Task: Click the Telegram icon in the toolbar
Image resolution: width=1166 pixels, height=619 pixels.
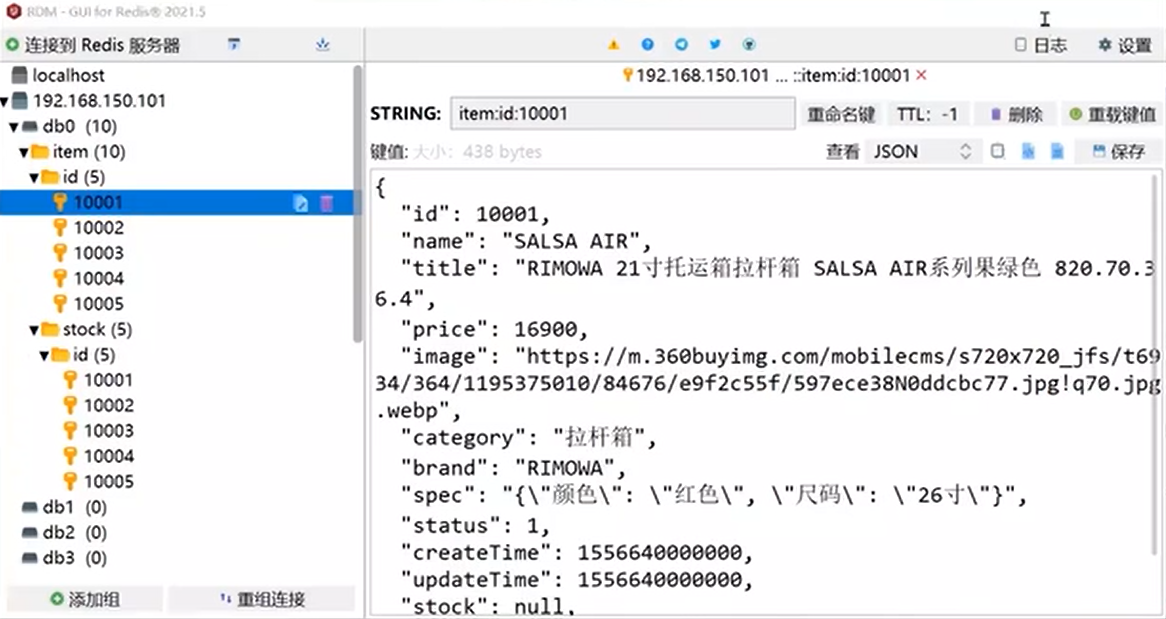Action: pos(681,45)
